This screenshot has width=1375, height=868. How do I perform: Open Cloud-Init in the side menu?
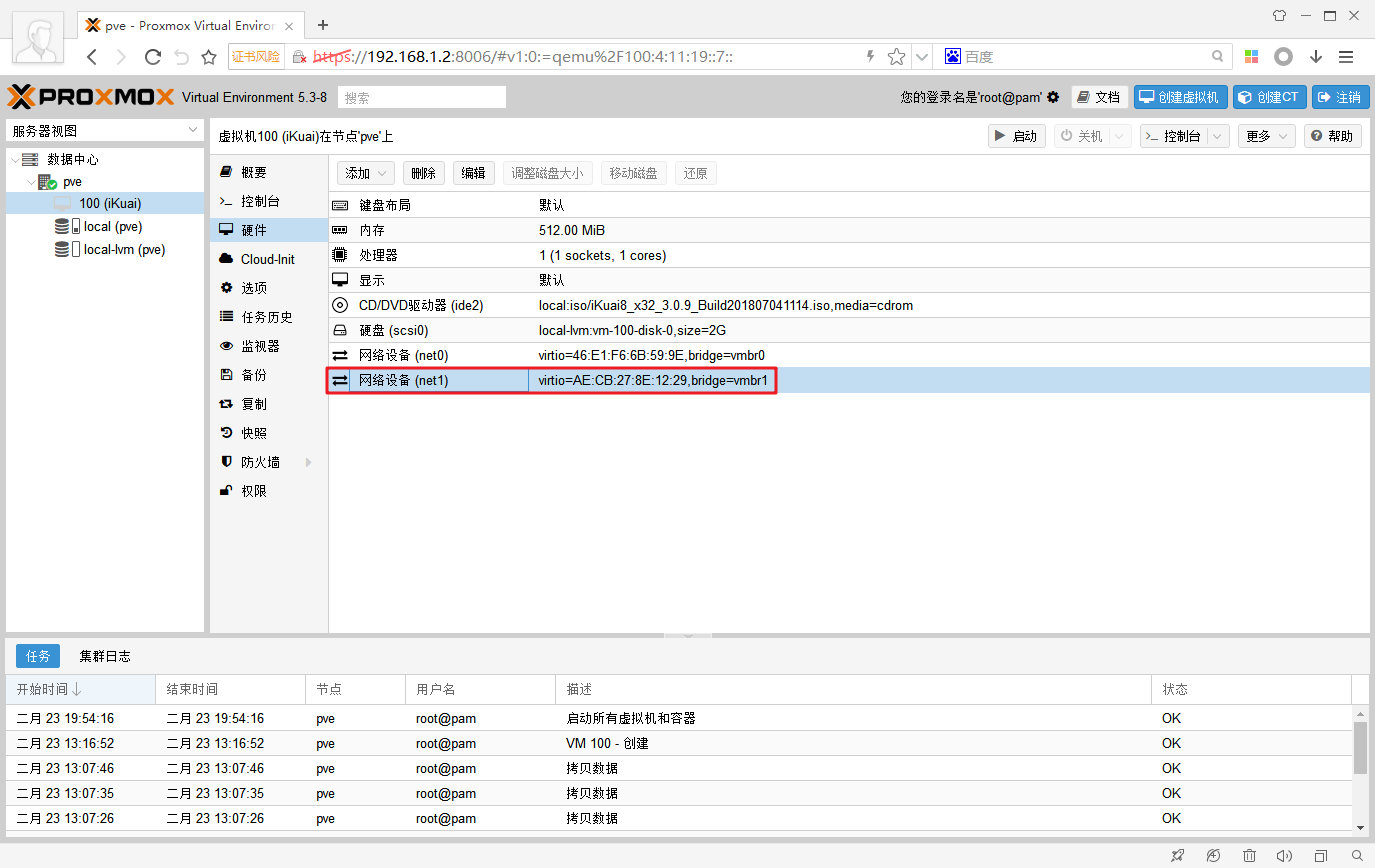pyautogui.click(x=269, y=259)
